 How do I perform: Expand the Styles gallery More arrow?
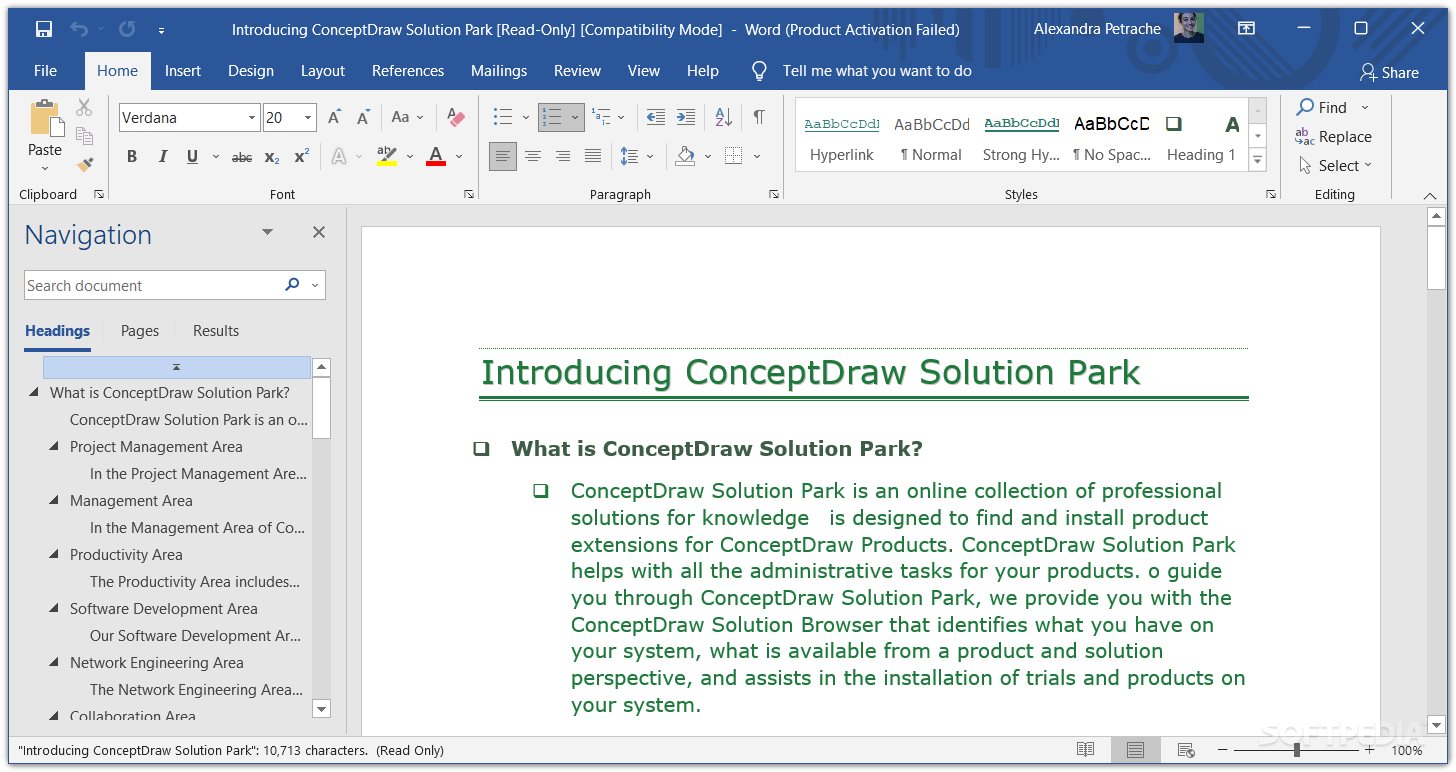click(1258, 160)
